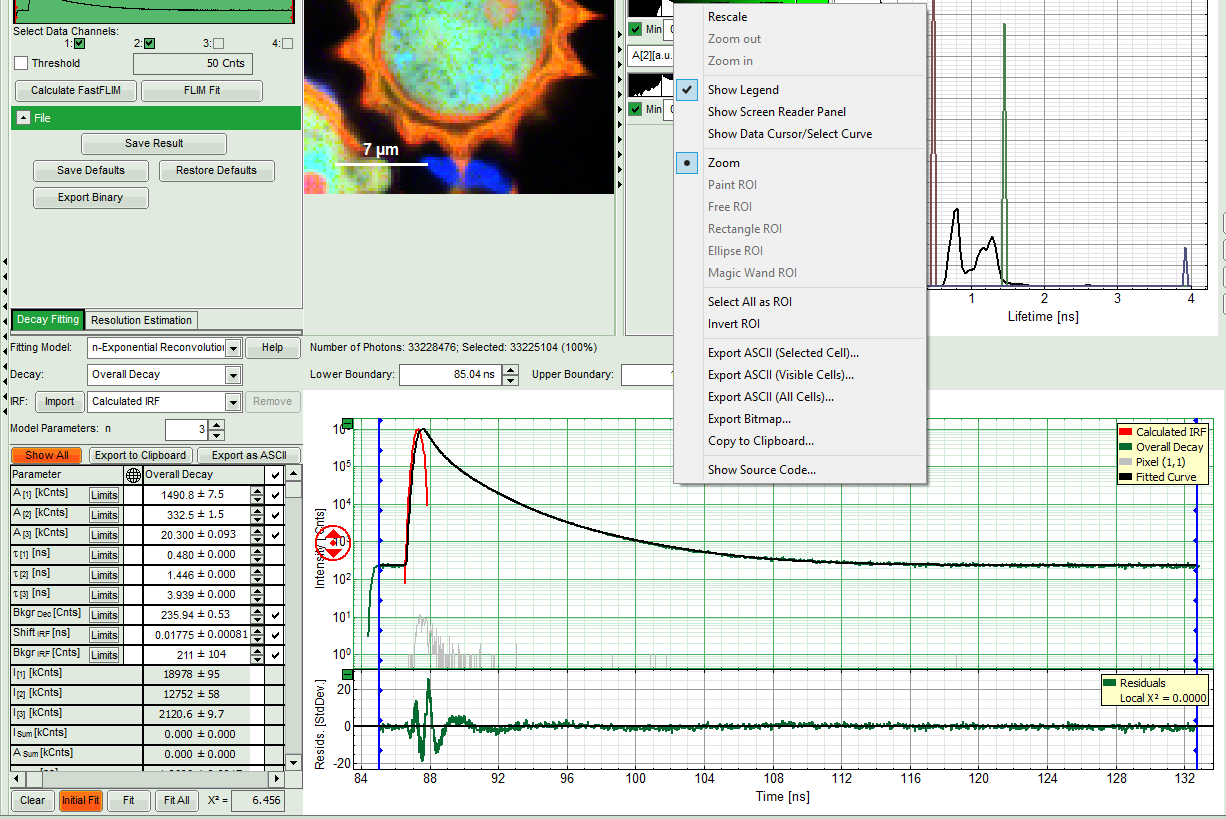The image size is (1226, 819).
Task: Click the Lower Boundary input field
Action: point(448,375)
